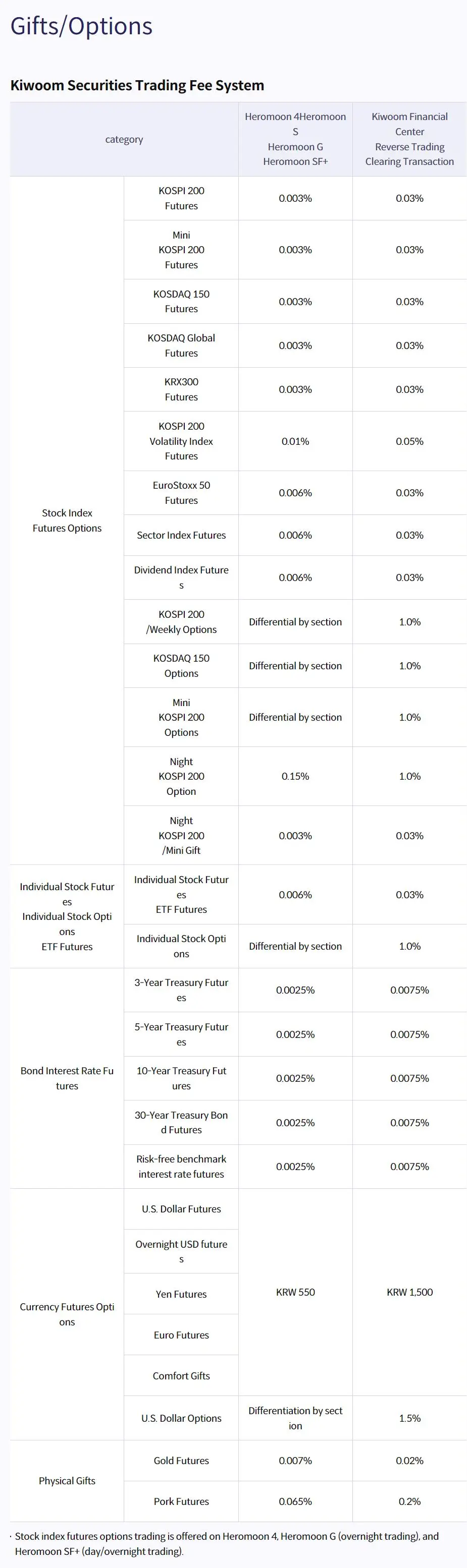This screenshot has height=1568, width=467.
Task: Select the 0.15% Night KOSPI 200 Option fee
Action: 296,776
